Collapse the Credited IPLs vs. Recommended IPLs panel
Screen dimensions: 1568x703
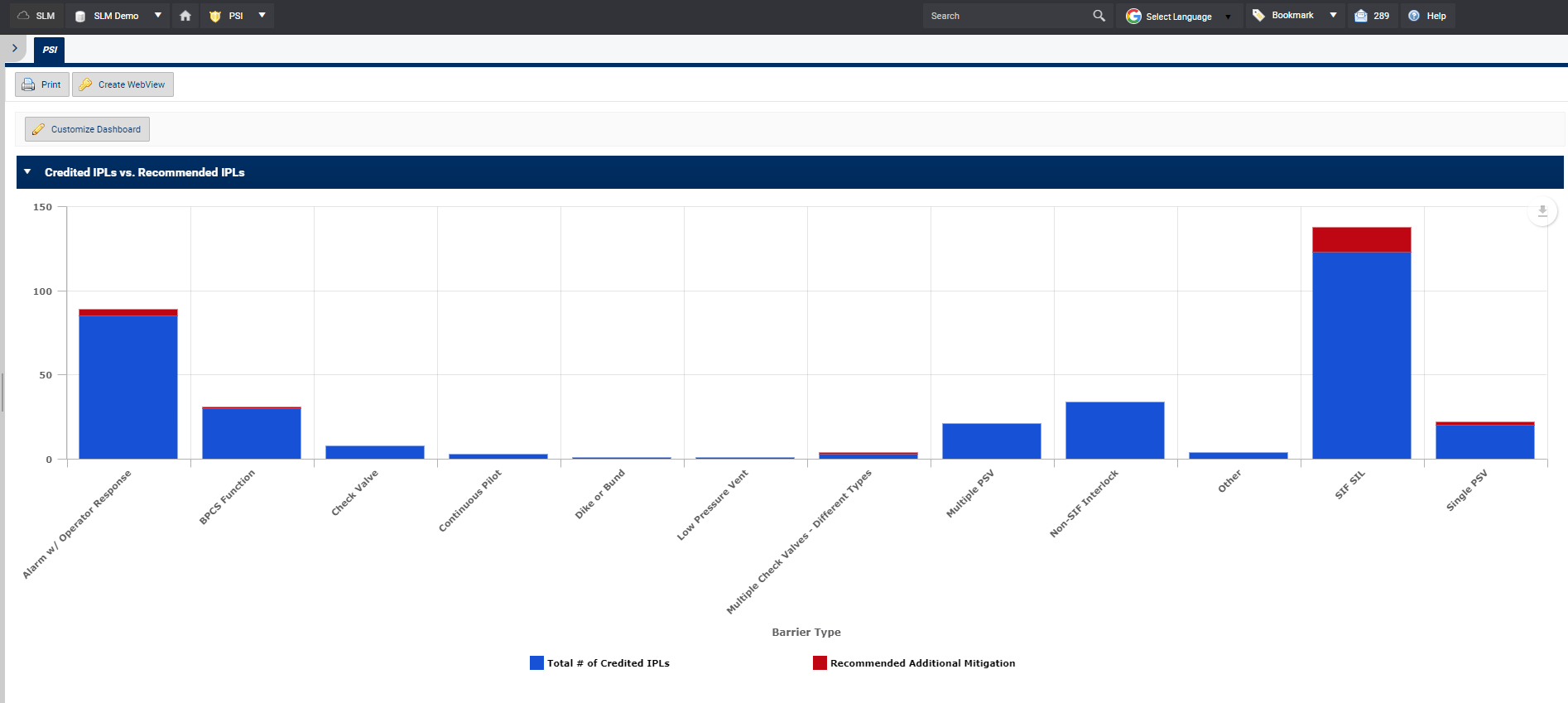coord(27,172)
